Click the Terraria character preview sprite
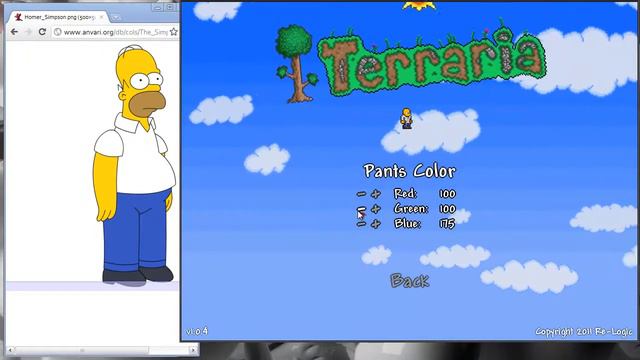640x360 pixels. pyautogui.click(x=406, y=118)
